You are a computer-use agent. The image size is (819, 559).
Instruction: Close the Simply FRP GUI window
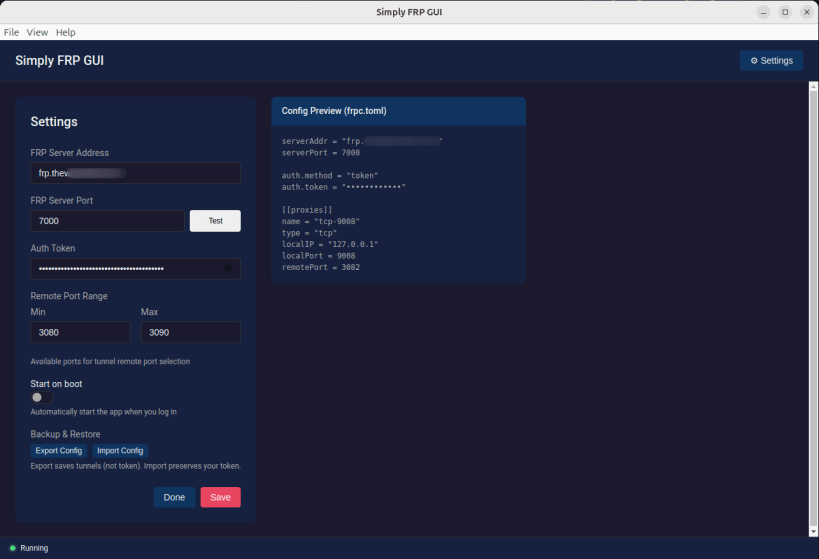click(x=806, y=12)
